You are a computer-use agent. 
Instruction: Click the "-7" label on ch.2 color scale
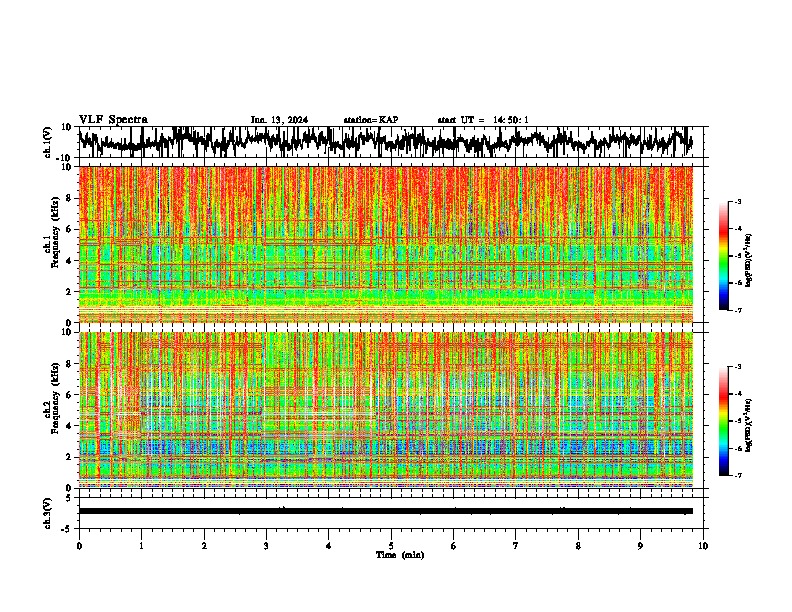click(737, 475)
